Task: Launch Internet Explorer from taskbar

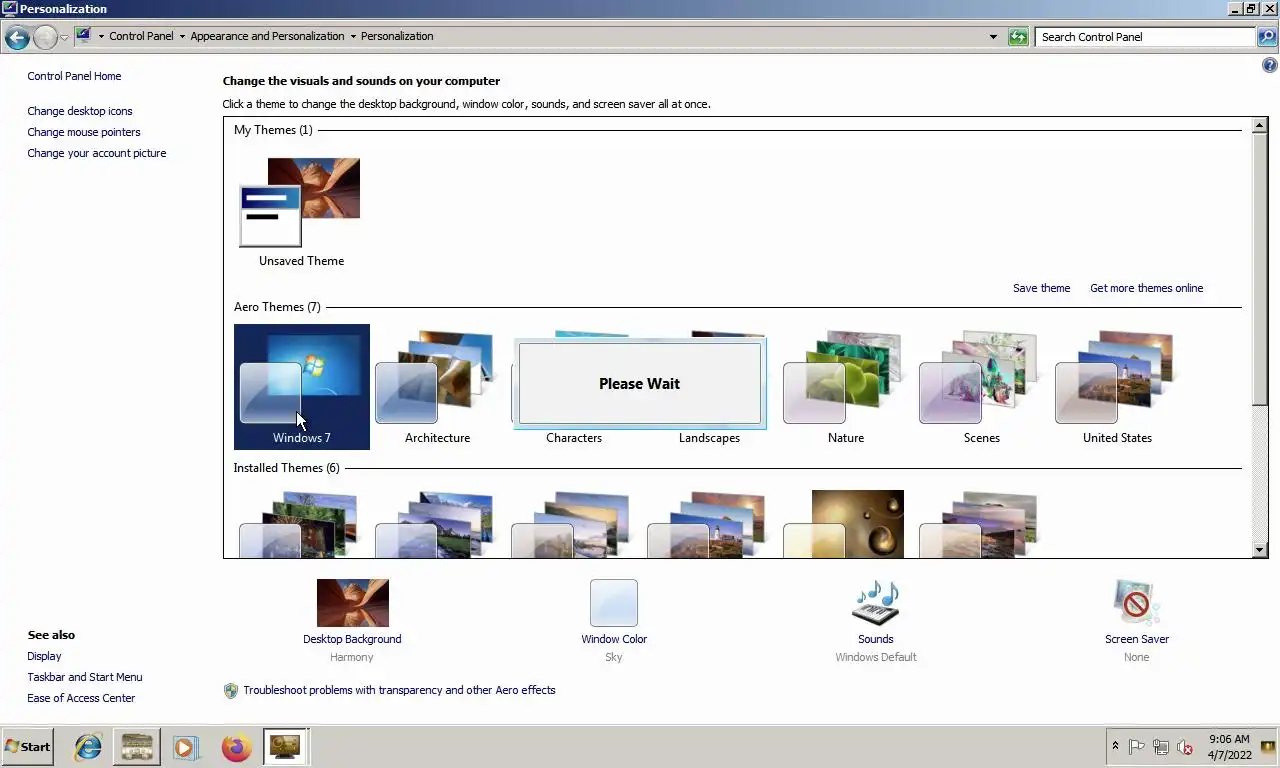Action: click(88, 747)
